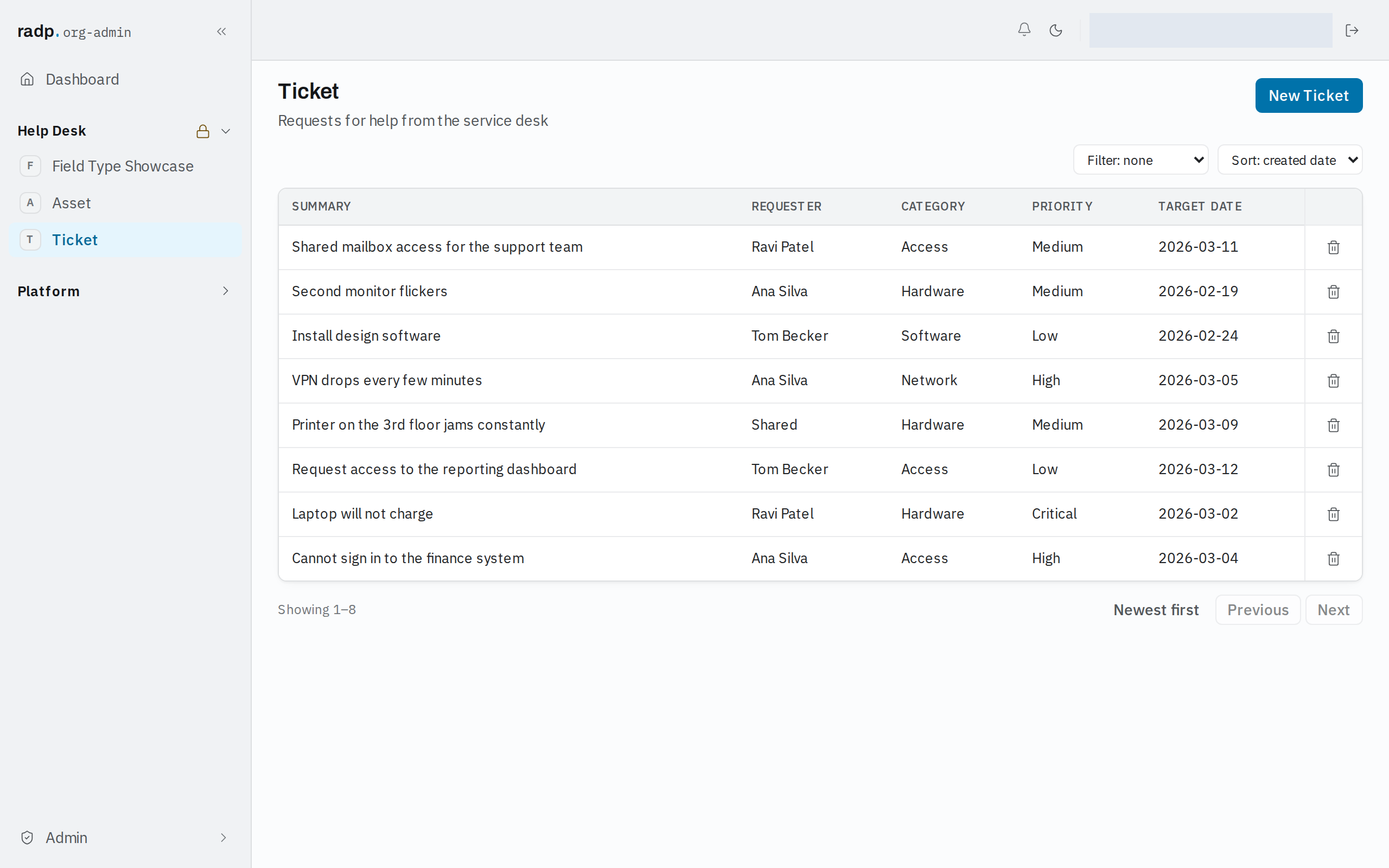The height and width of the screenshot is (868, 1389).
Task: Click the Priority column header
Action: pyautogui.click(x=1062, y=206)
